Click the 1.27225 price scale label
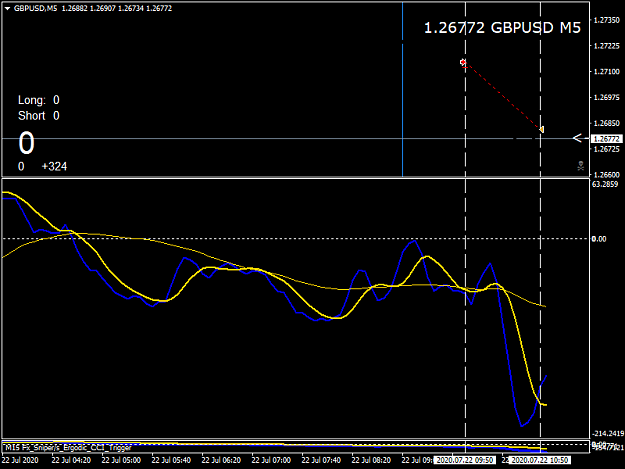The height and width of the screenshot is (469, 625). pyautogui.click(x=607, y=46)
